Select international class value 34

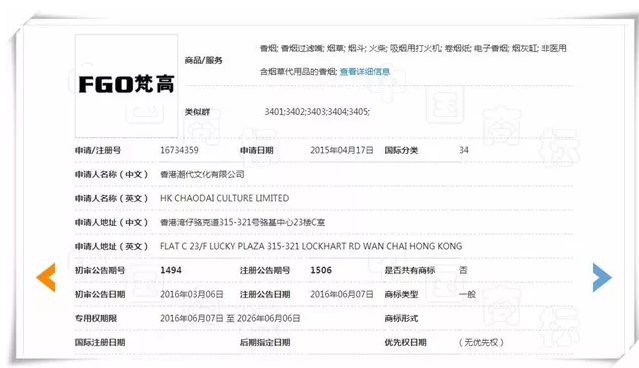click(x=464, y=150)
